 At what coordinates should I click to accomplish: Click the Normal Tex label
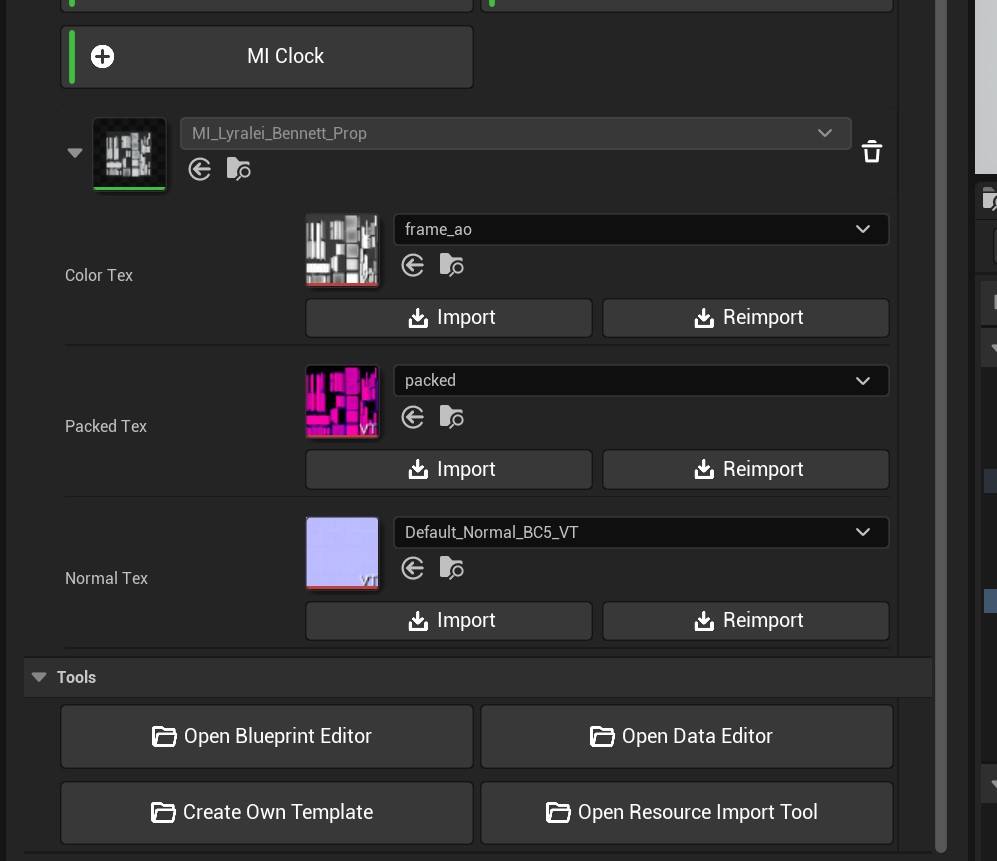(106, 578)
